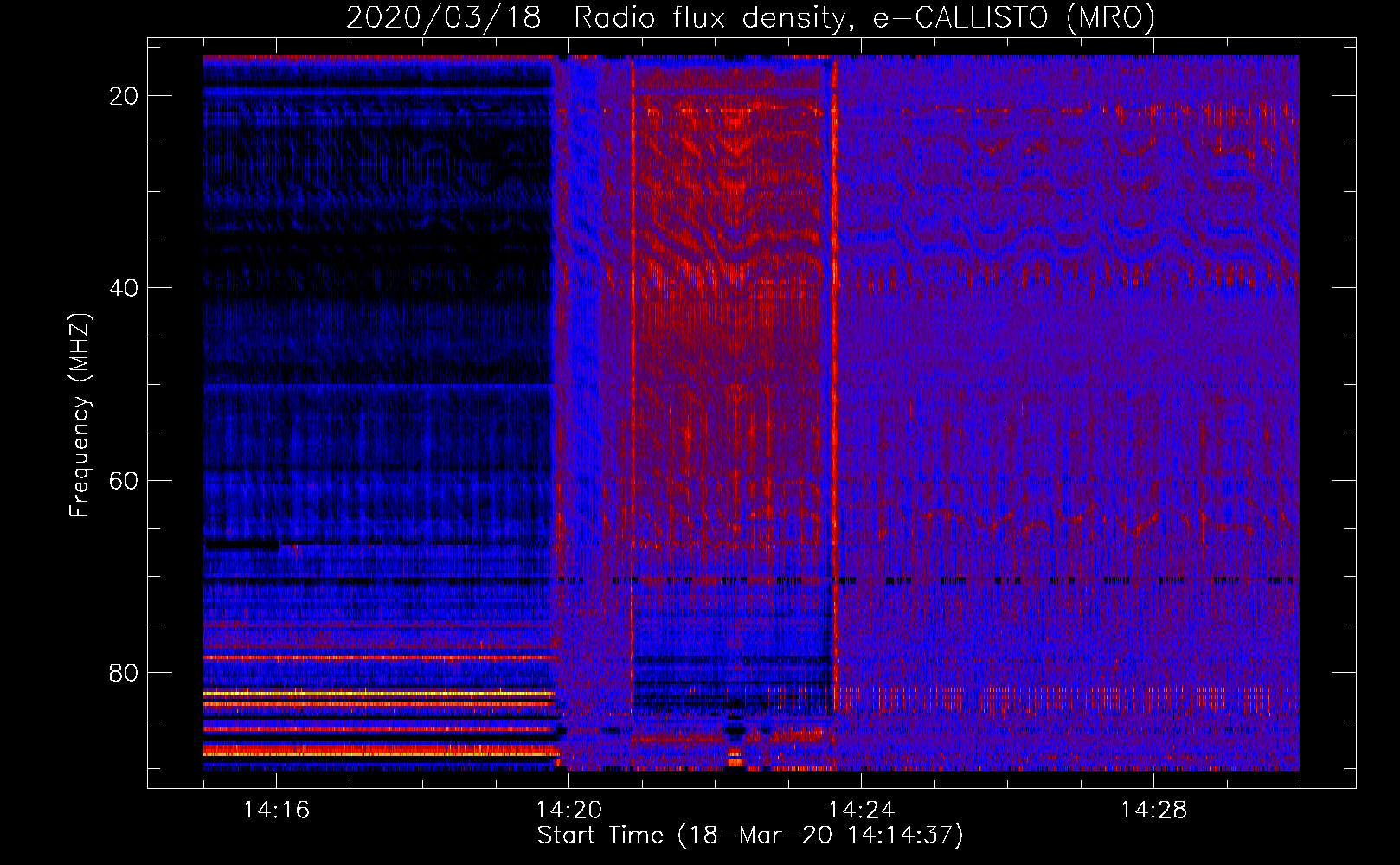Click the 14:20 time tick label
This screenshot has width=1400, height=865.
[568, 811]
